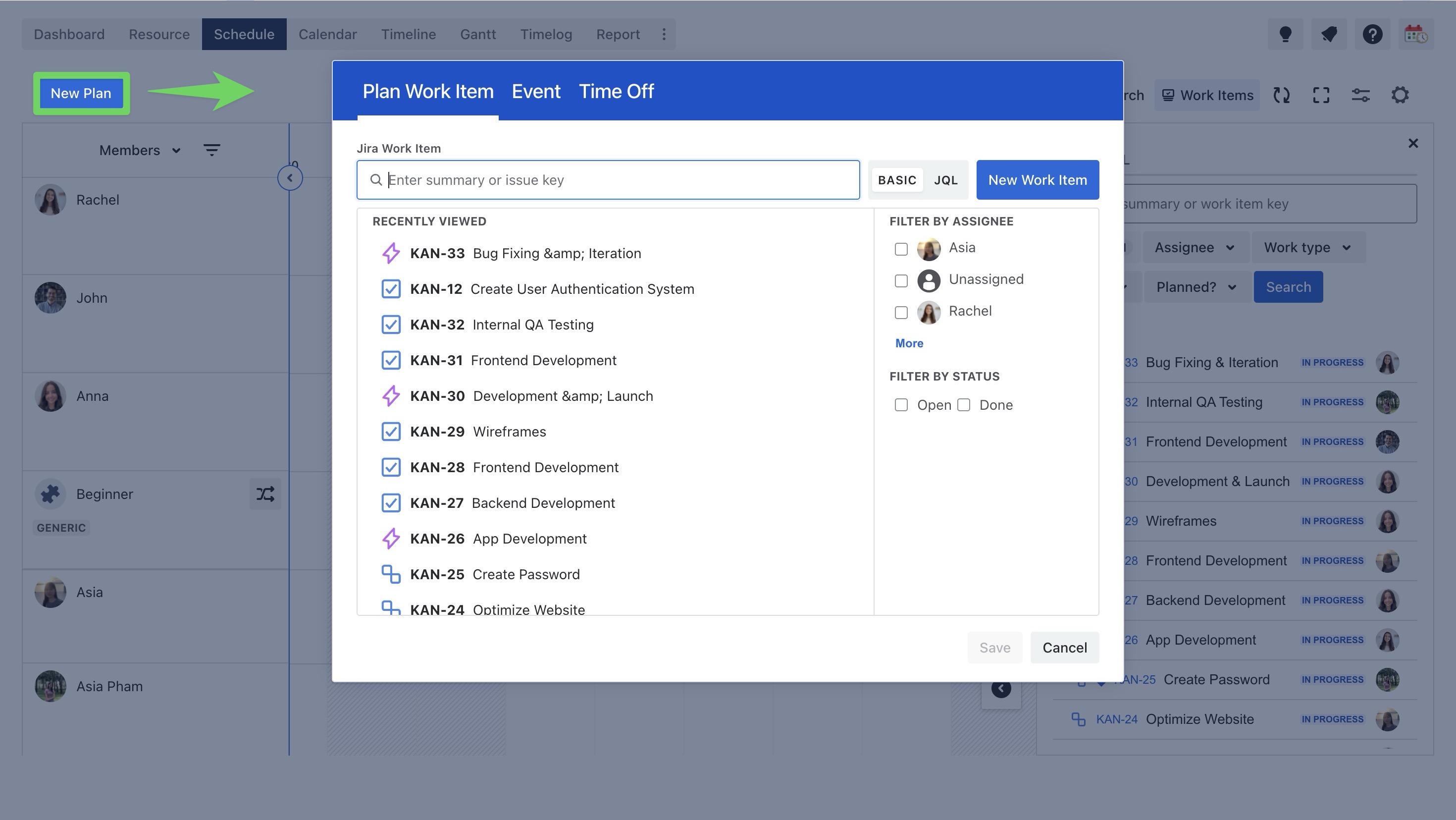Tick the Done status checkbox
The height and width of the screenshot is (820, 1456).
964,405
